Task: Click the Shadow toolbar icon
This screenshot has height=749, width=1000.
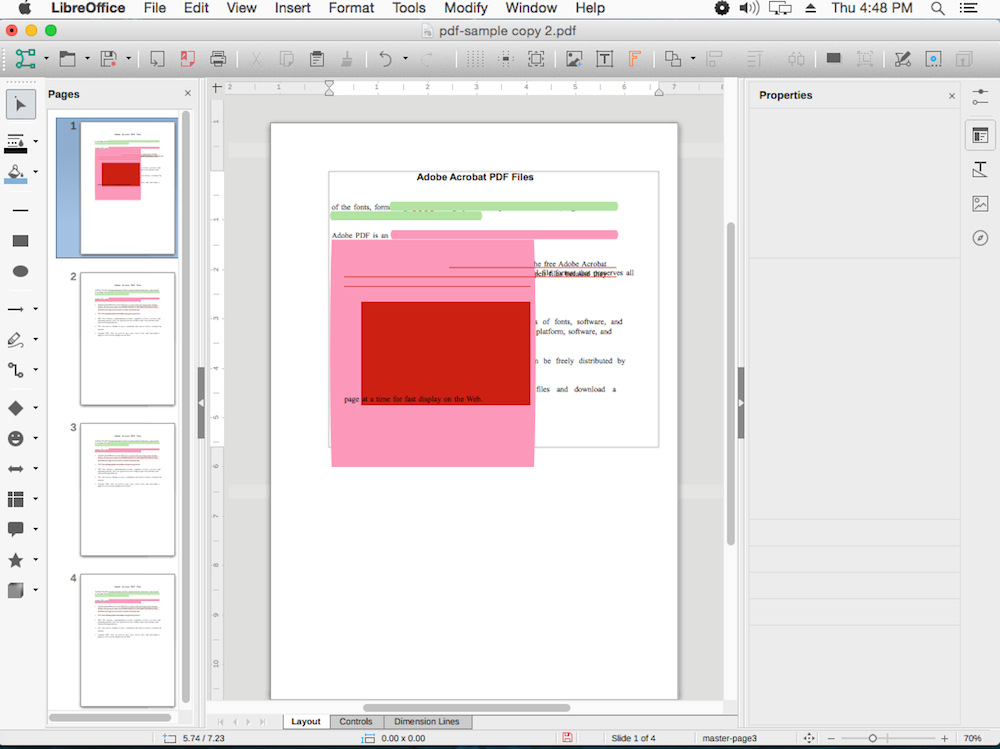Action: click(x=833, y=59)
